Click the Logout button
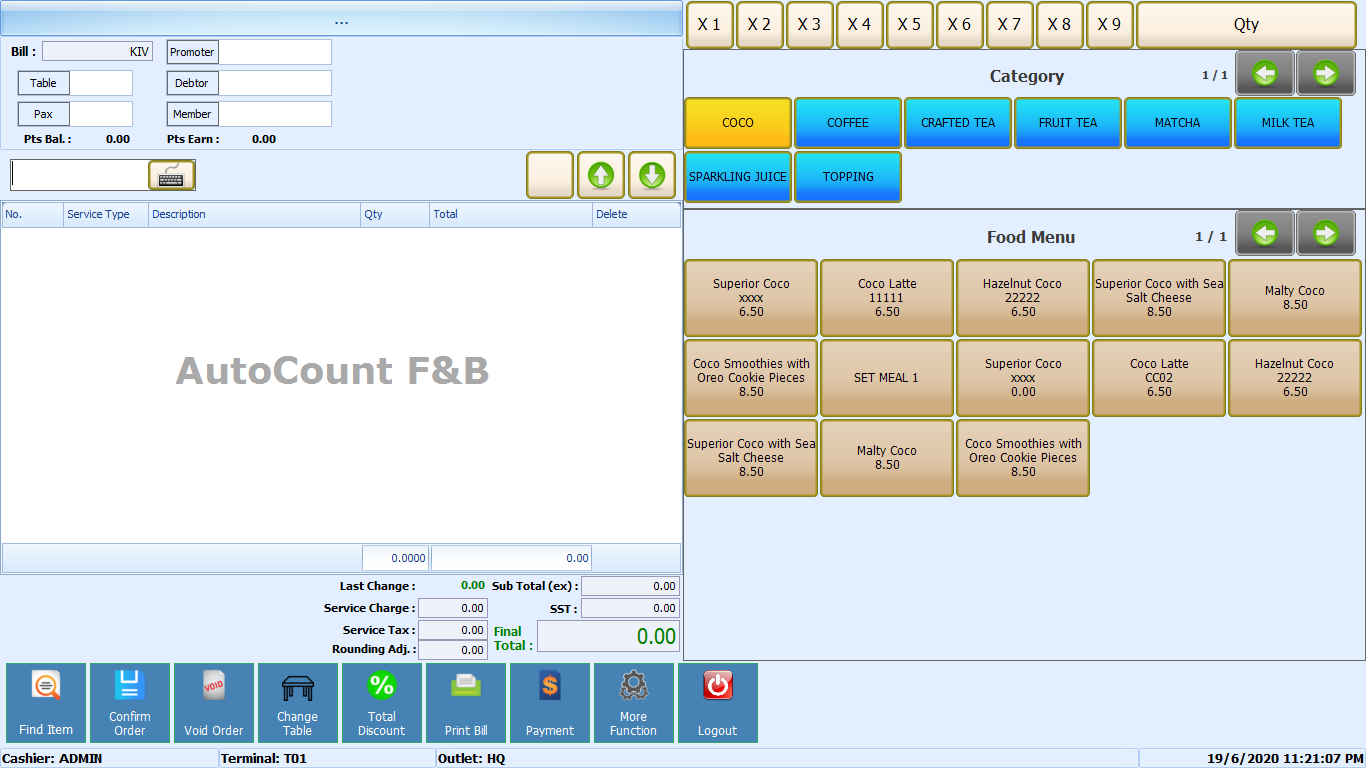Viewport: 1366px width, 768px height. 718,703
